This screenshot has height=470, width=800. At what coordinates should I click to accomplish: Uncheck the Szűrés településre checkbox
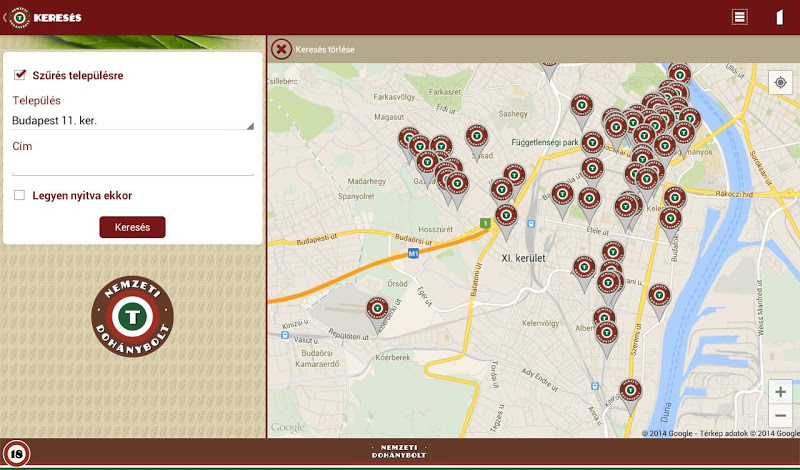[20, 75]
